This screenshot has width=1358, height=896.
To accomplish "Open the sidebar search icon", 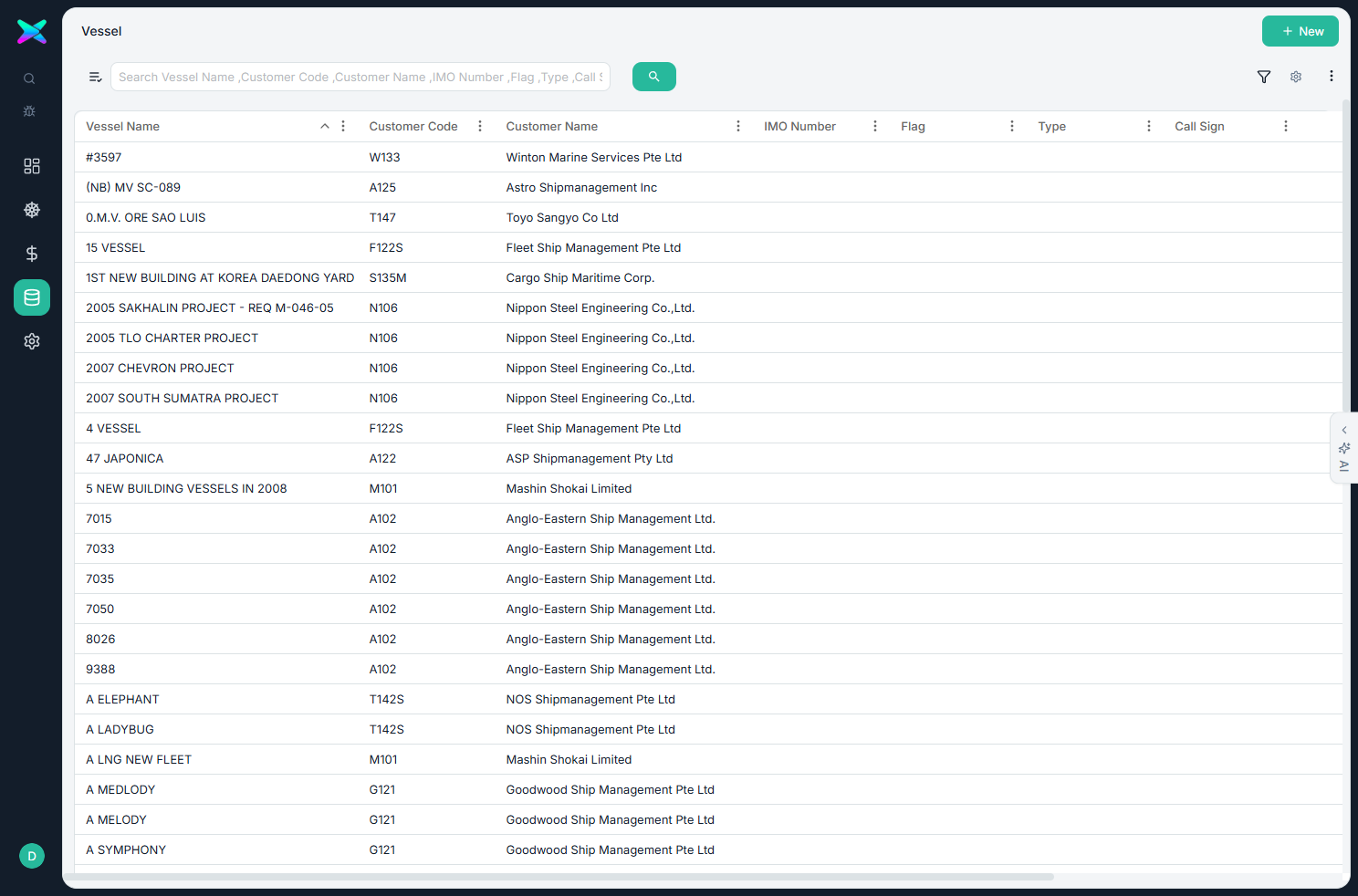I will 29,78.
